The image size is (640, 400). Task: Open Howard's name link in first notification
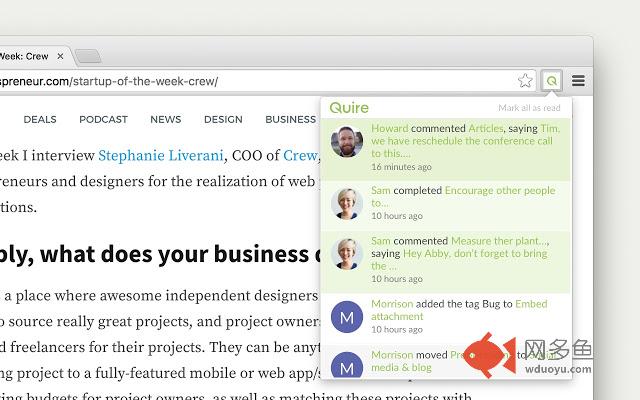[x=389, y=128]
